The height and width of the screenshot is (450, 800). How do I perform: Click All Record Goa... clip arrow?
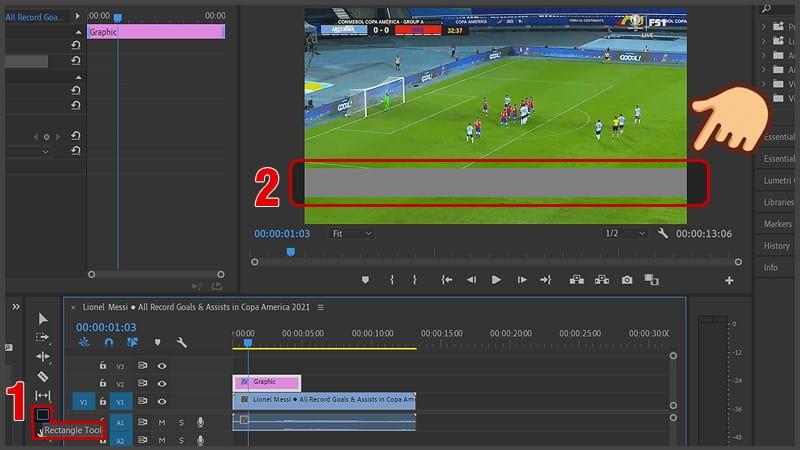click(77, 16)
